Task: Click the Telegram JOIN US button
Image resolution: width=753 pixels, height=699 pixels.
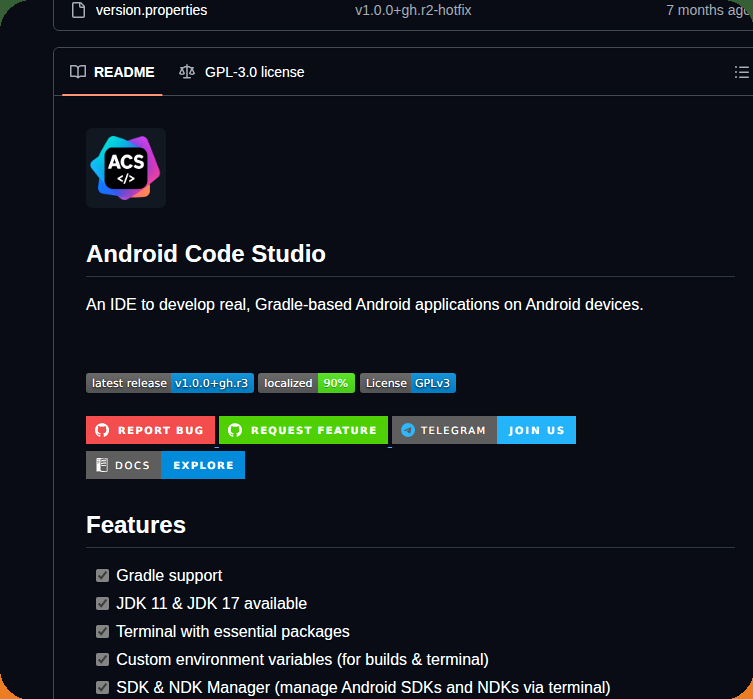Action: (484, 430)
